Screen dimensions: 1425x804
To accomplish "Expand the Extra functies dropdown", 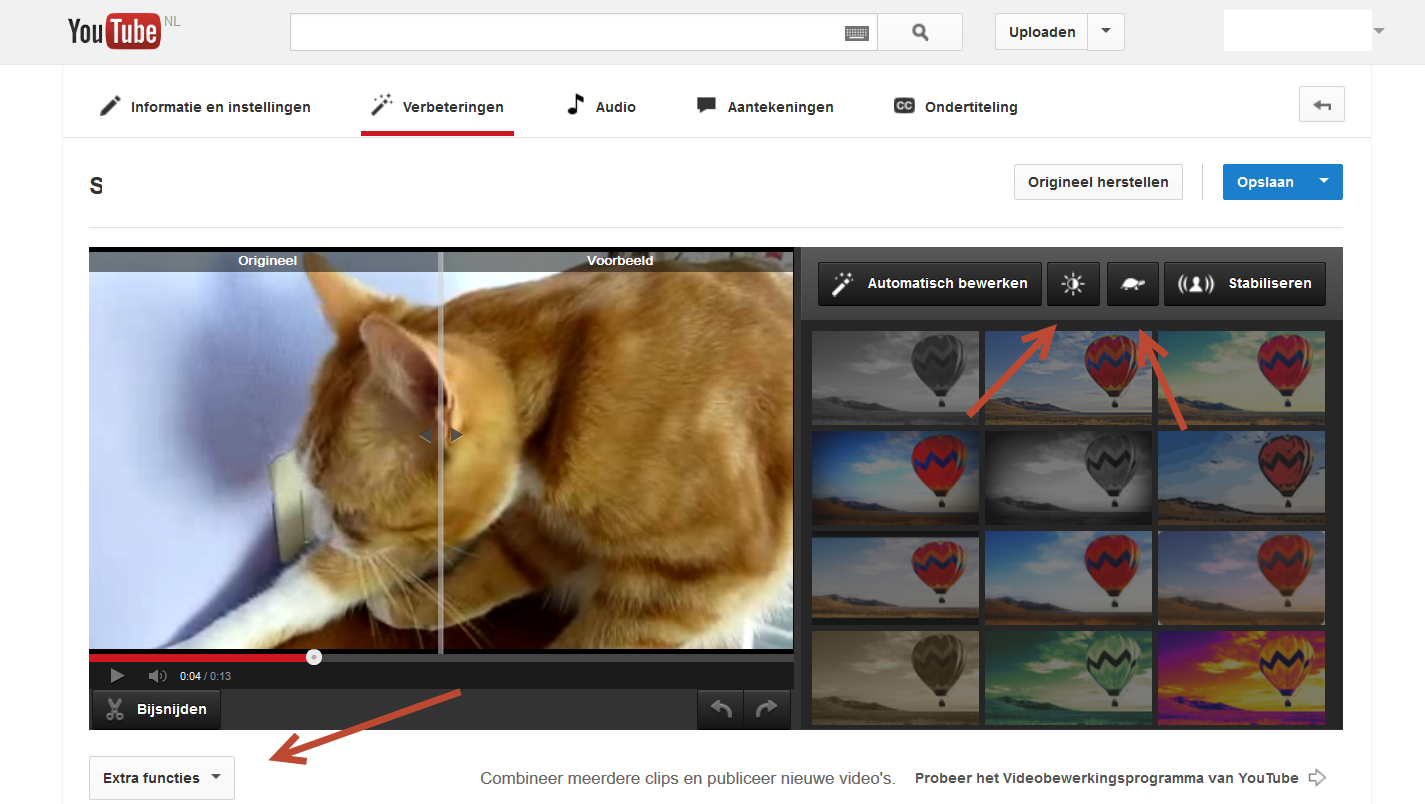I will (162, 778).
